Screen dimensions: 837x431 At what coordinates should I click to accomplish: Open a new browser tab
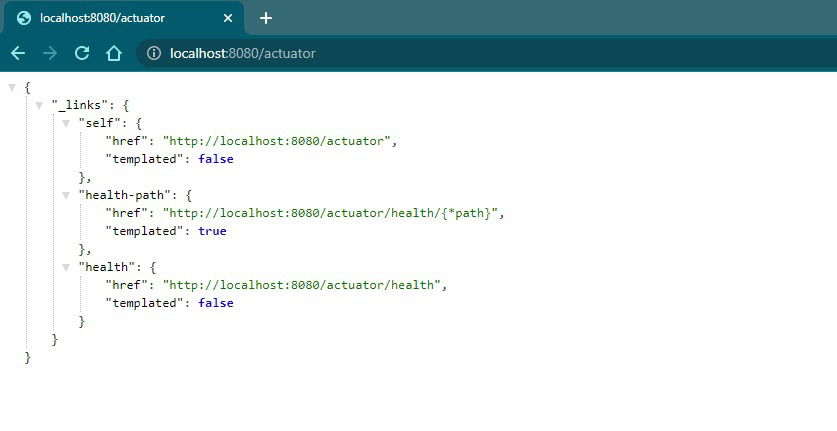click(266, 18)
